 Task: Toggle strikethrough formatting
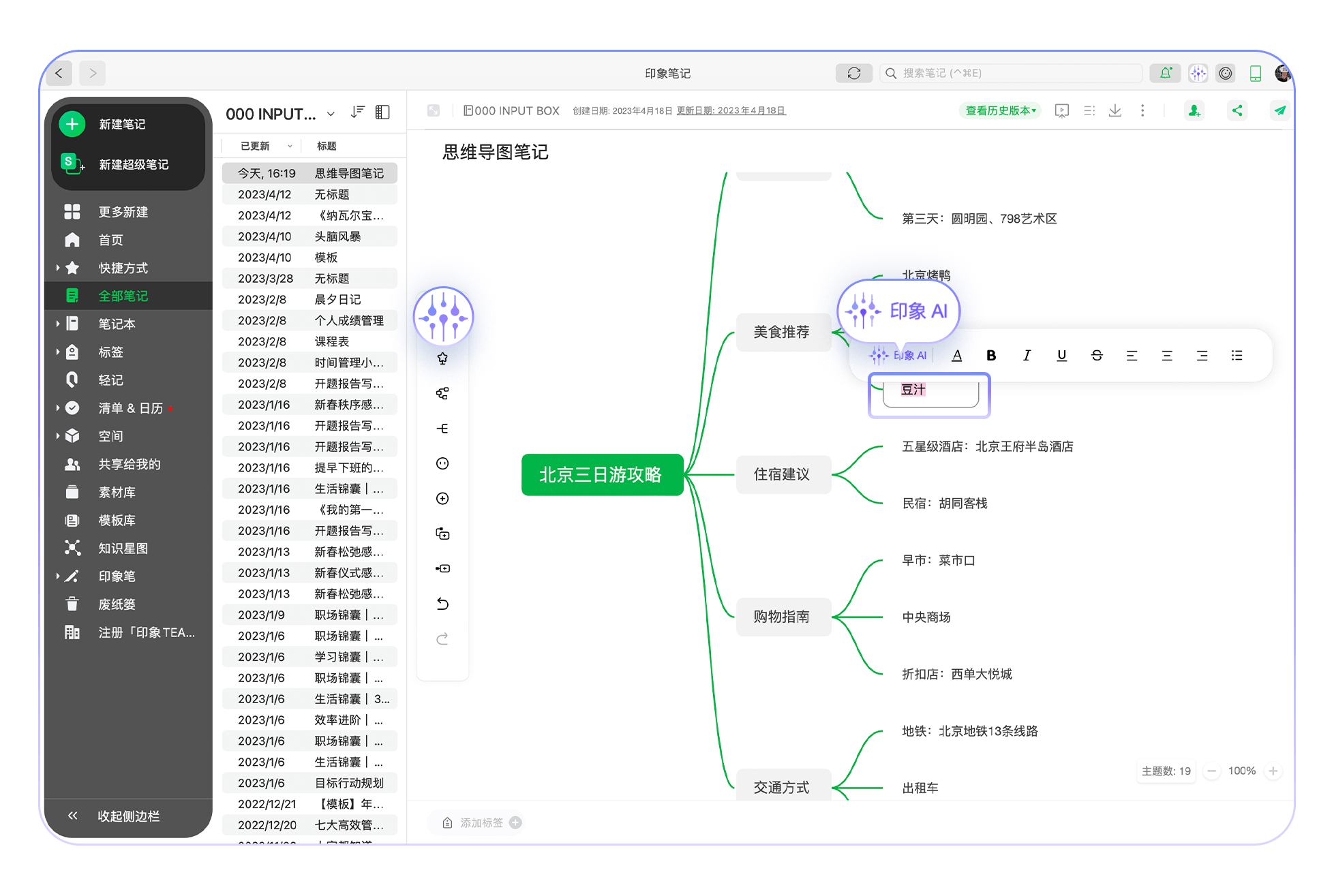pyautogui.click(x=1097, y=355)
